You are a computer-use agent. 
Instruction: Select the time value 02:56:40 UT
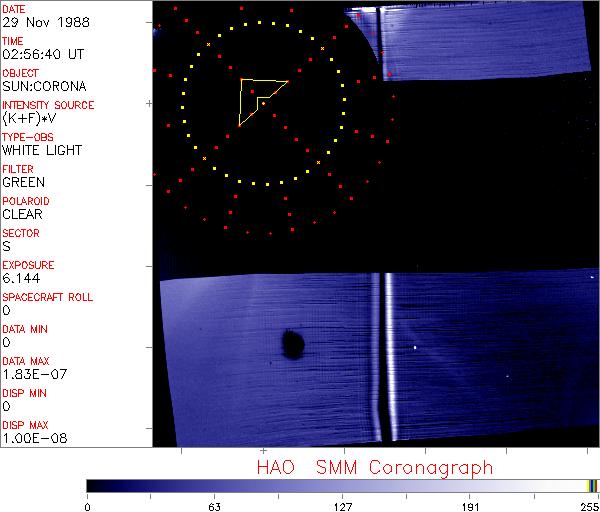coord(44,54)
